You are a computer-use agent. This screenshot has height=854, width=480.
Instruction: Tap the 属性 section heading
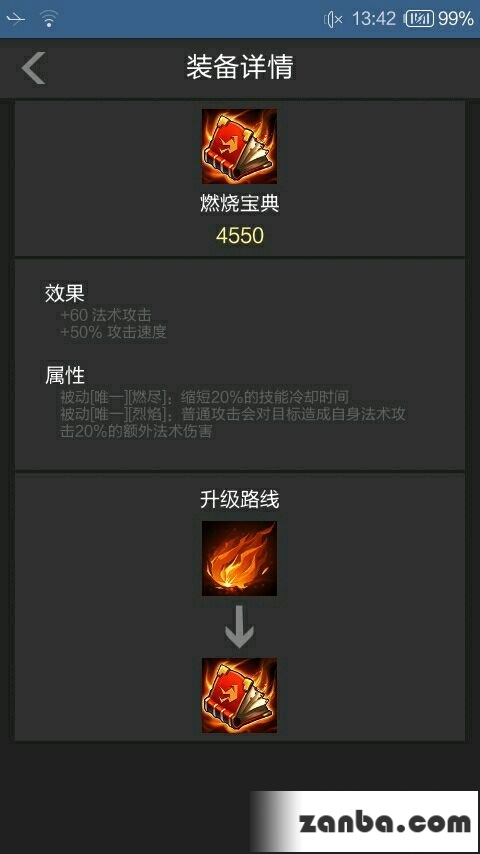64,375
